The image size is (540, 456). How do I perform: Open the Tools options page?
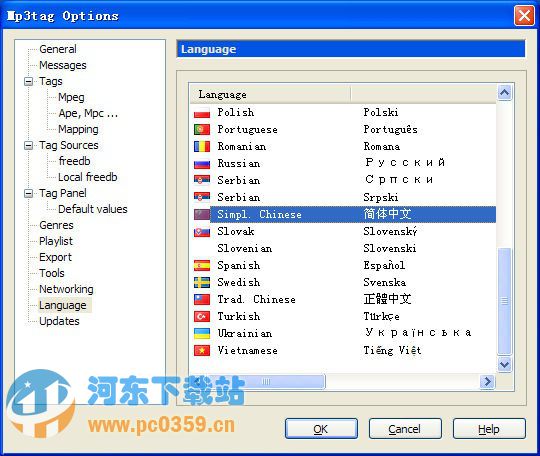click(52, 273)
